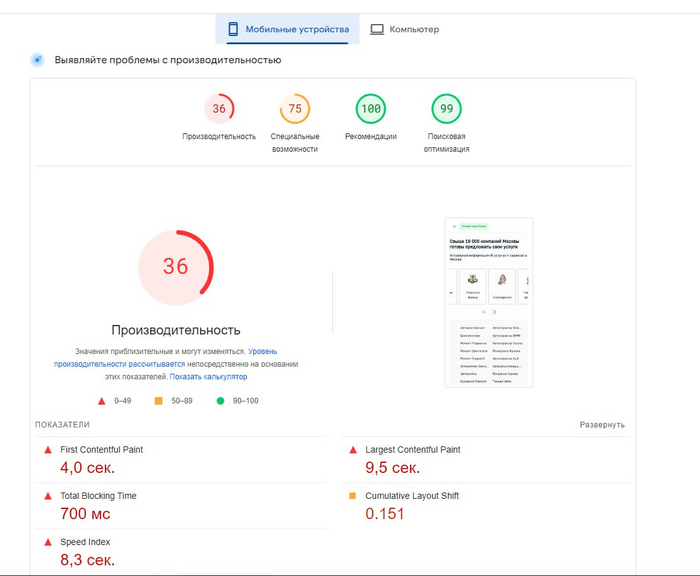Expand the Largest Contentful Paint metric

412,450
